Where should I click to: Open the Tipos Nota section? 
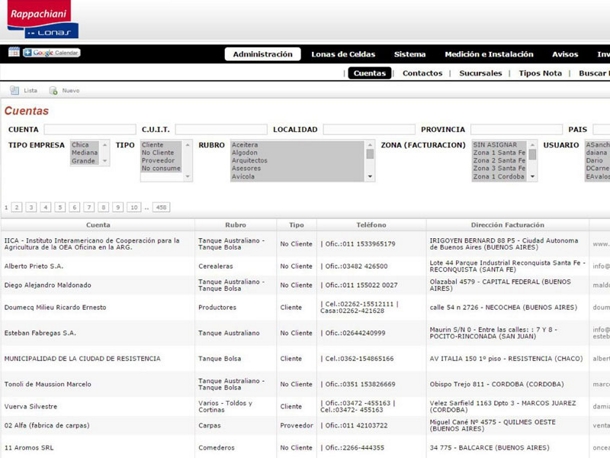(x=540, y=73)
